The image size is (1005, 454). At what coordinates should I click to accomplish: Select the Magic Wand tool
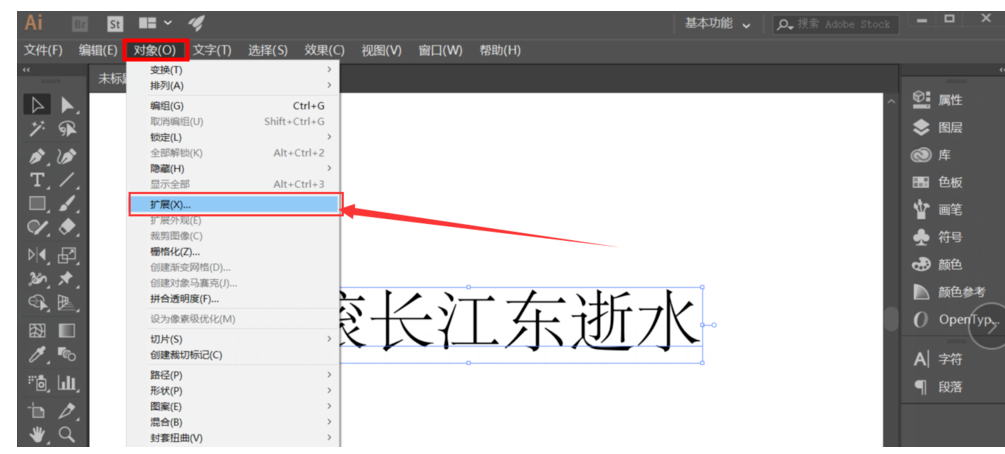(x=38, y=130)
